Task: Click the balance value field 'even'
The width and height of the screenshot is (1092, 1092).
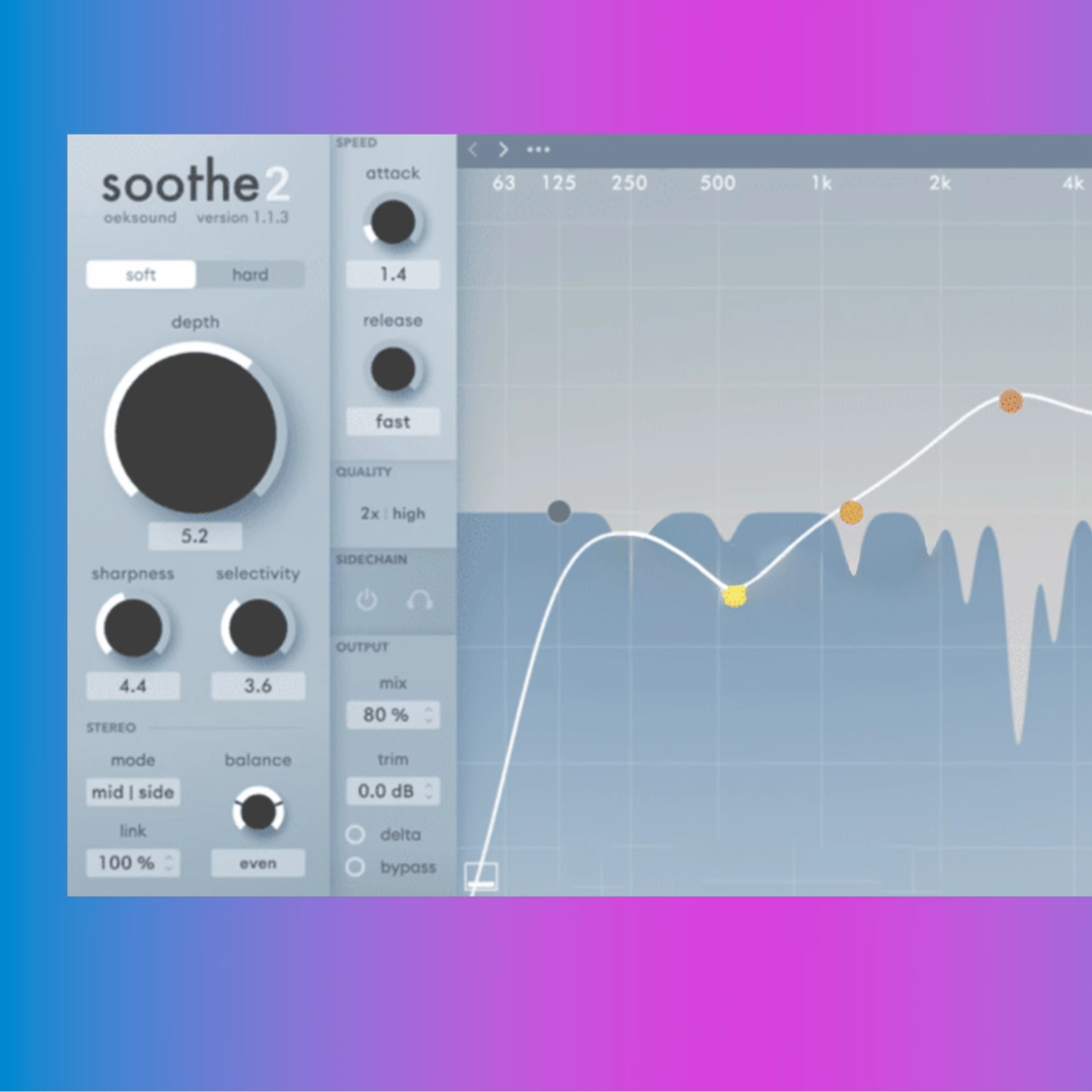Action: pos(257,863)
